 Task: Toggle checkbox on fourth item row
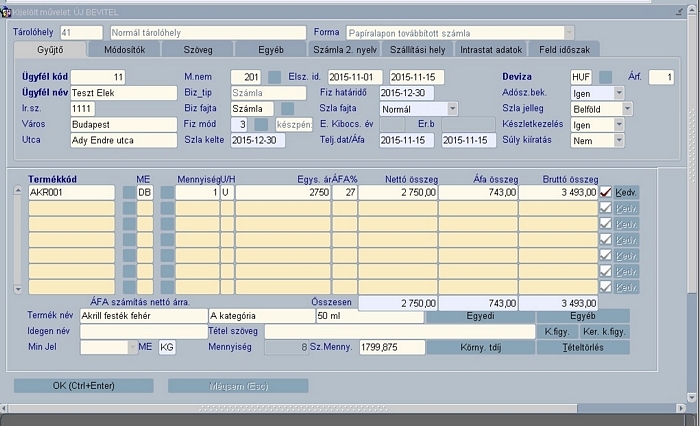[x=605, y=239]
